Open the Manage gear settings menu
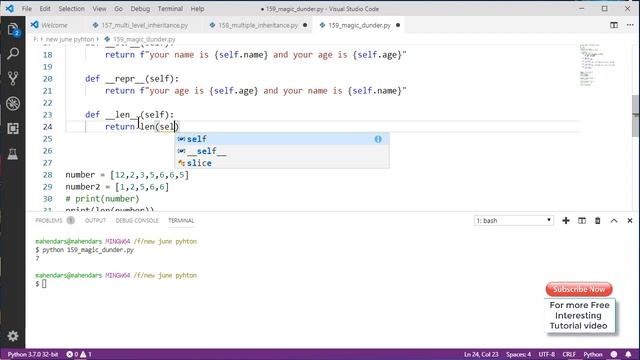Image resolution: width=640 pixels, height=360 pixels. click(13, 336)
